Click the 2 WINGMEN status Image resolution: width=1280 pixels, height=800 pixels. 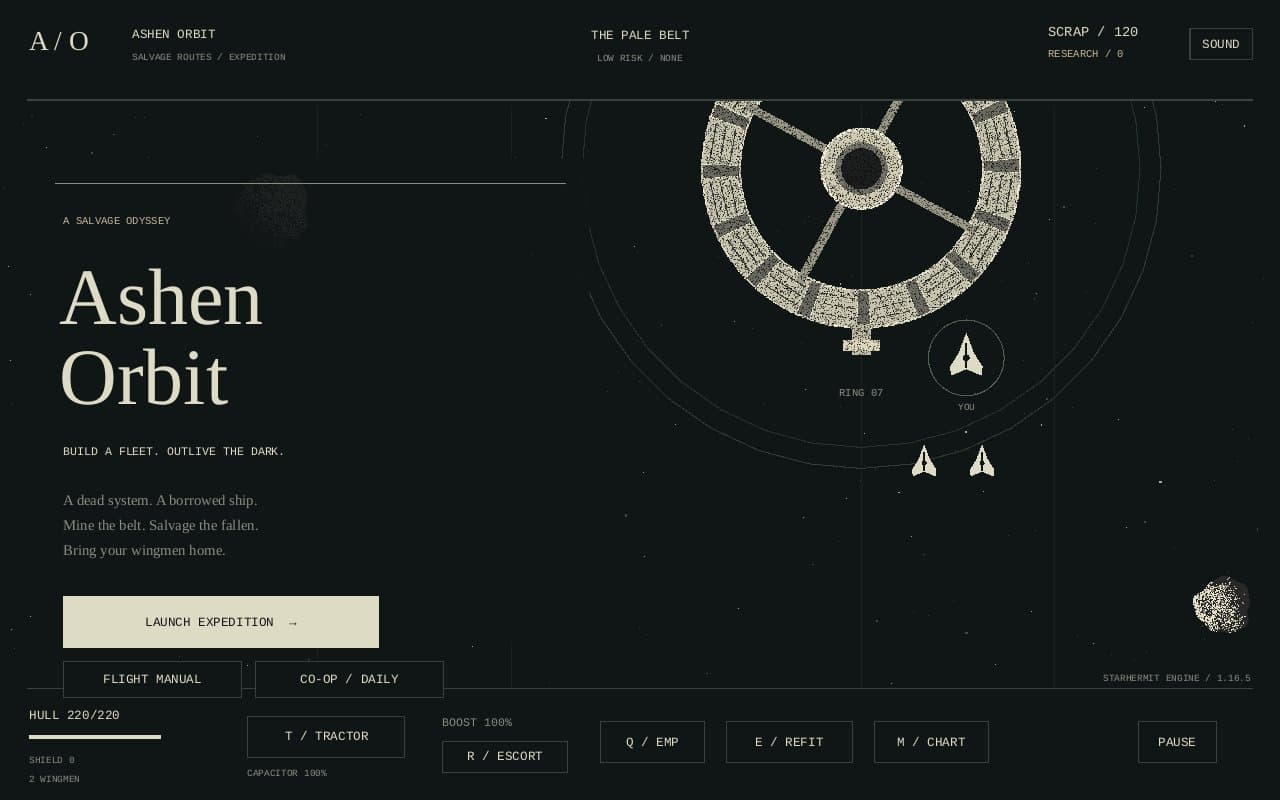[54, 779]
